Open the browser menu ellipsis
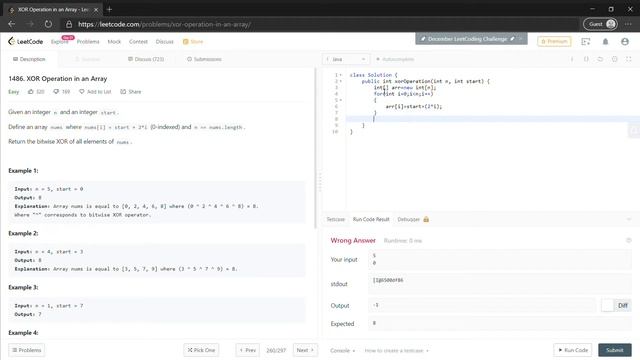 pyautogui.click(x=628, y=24)
